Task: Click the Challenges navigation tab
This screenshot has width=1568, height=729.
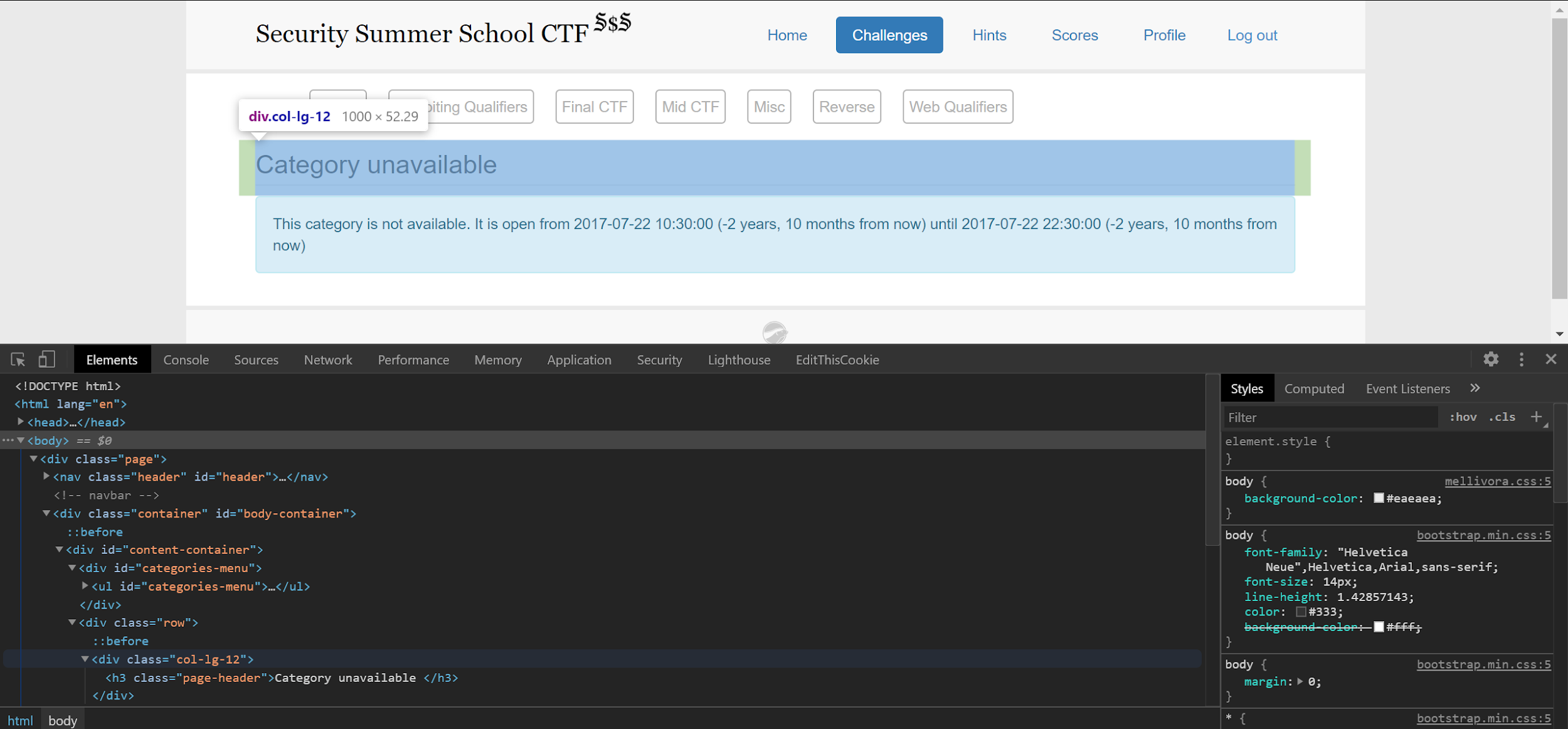Action: (889, 35)
